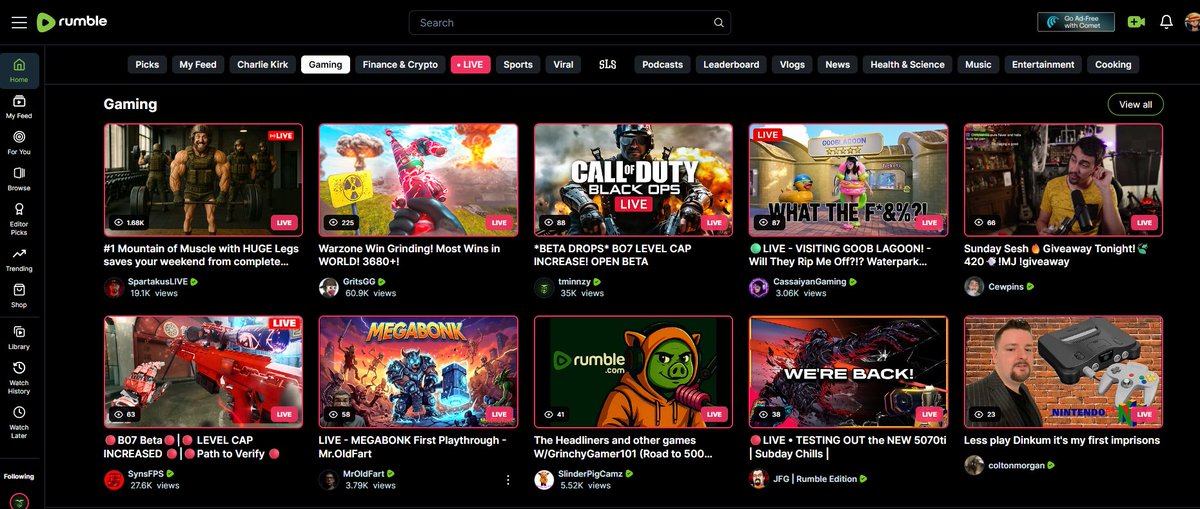Open Library in the sidebar
The image size is (1200, 509).
(x=19, y=336)
